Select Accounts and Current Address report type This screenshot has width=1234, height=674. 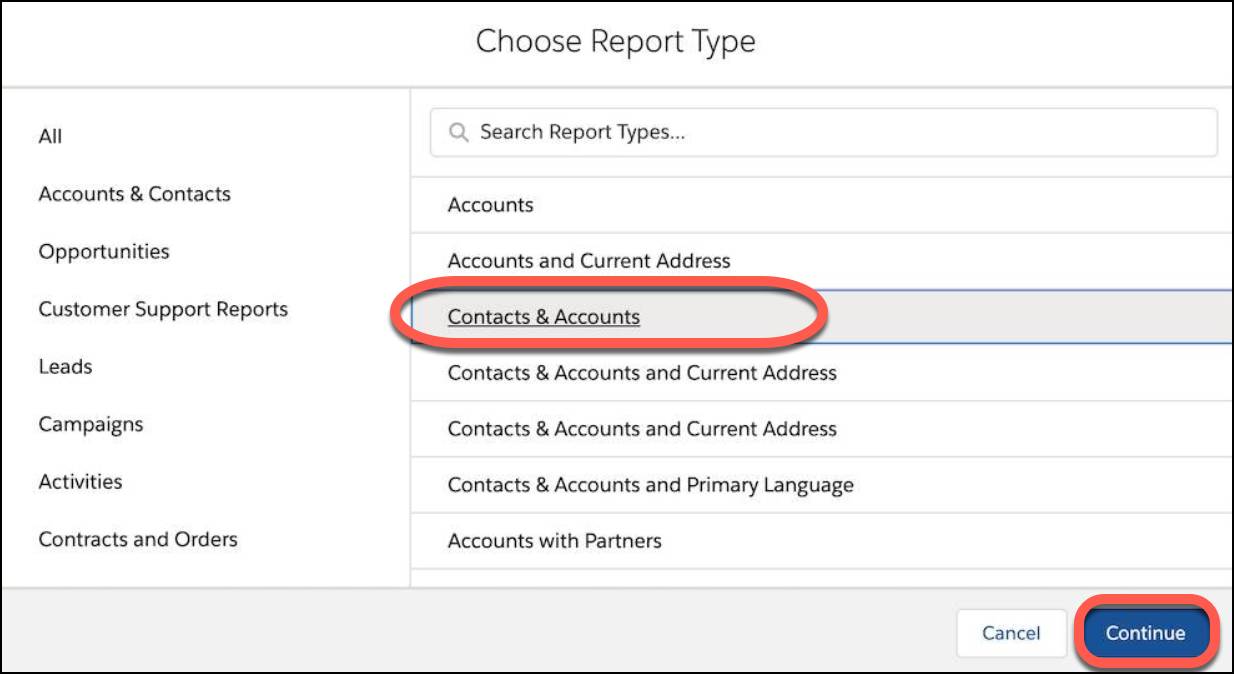(x=821, y=261)
